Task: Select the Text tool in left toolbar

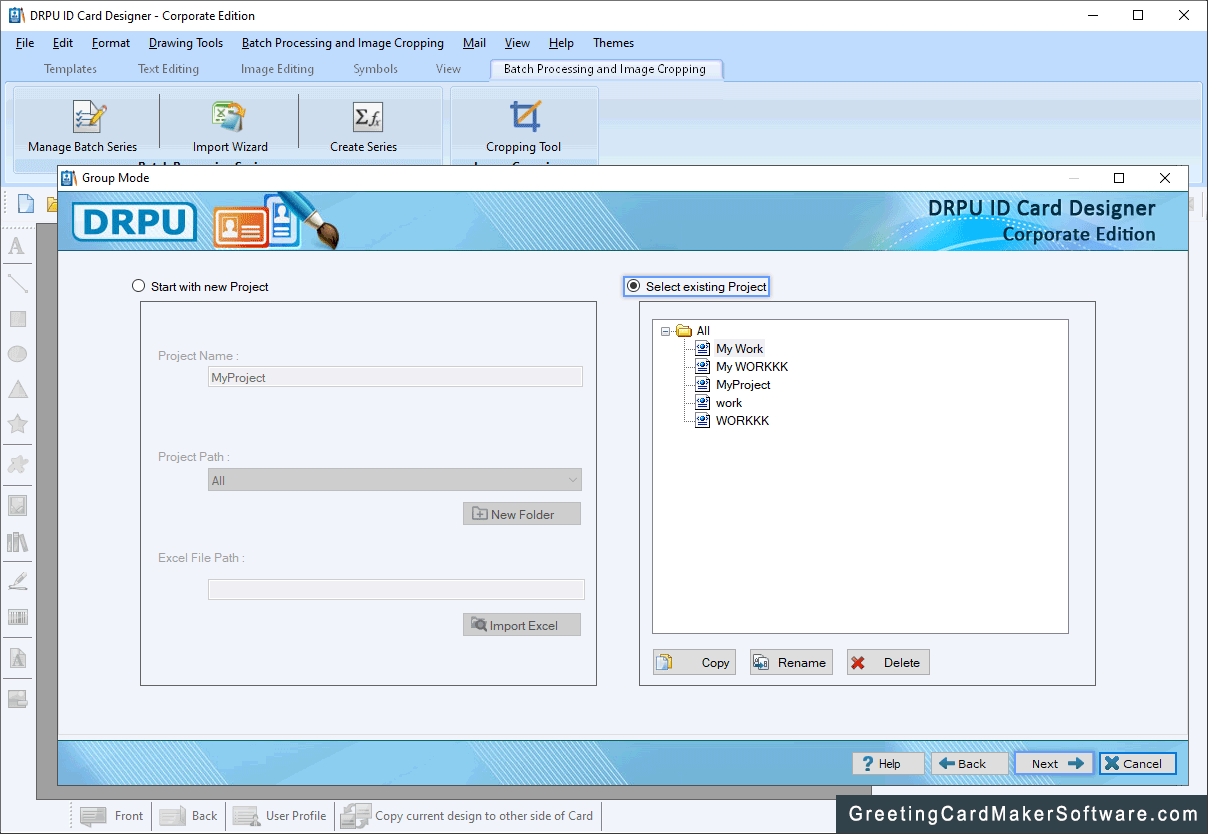Action: 17,247
